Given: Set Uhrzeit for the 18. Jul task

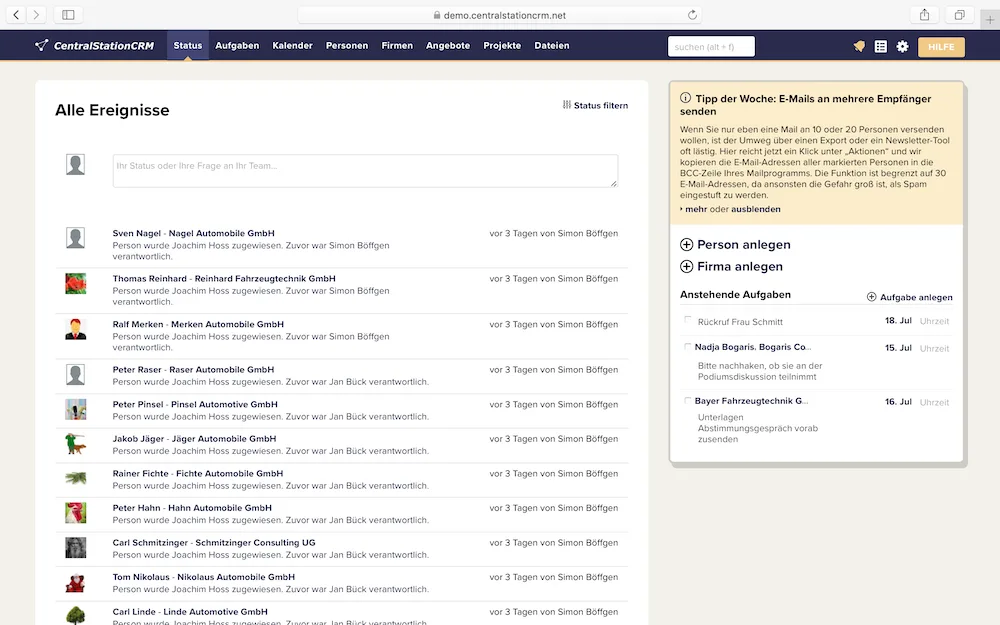Looking at the screenshot, I should pyautogui.click(x=934, y=321).
